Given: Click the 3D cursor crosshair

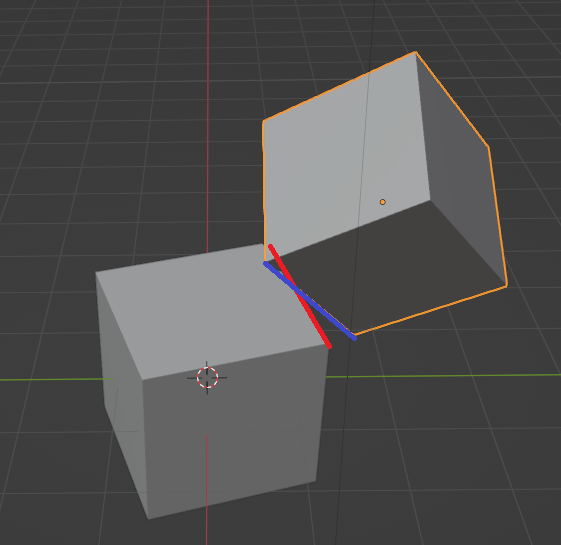Looking at the screenshot, I should (207, 377).
